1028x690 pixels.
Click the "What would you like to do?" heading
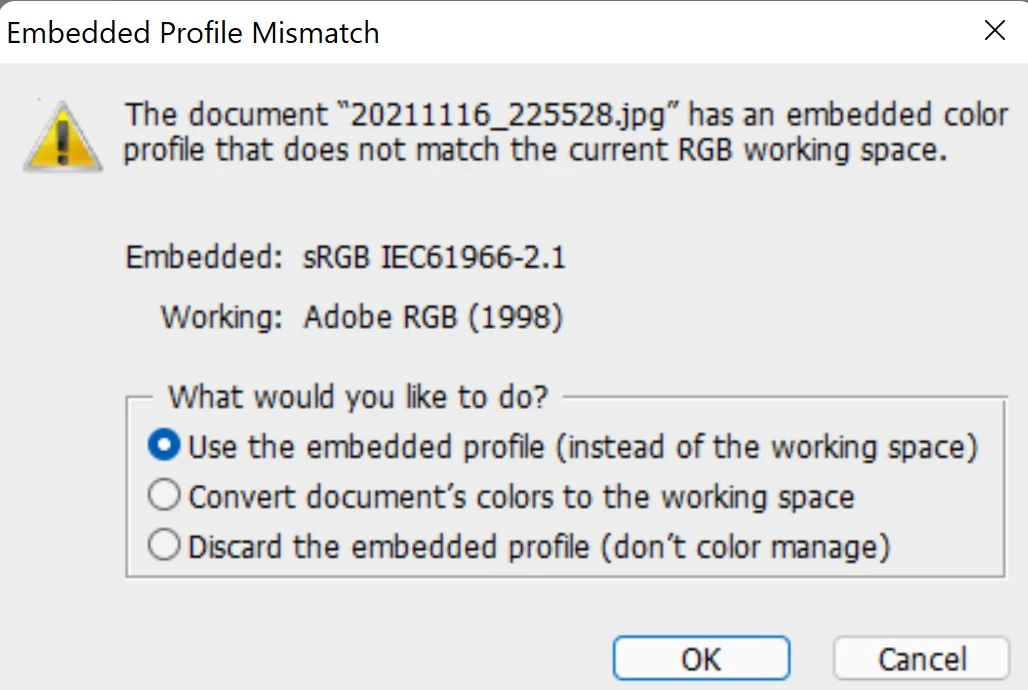point(357,397)
